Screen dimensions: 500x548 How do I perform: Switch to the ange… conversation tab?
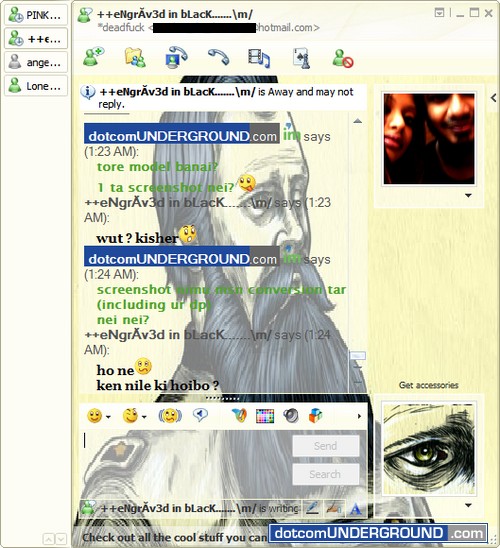click(x=36, y=62)
